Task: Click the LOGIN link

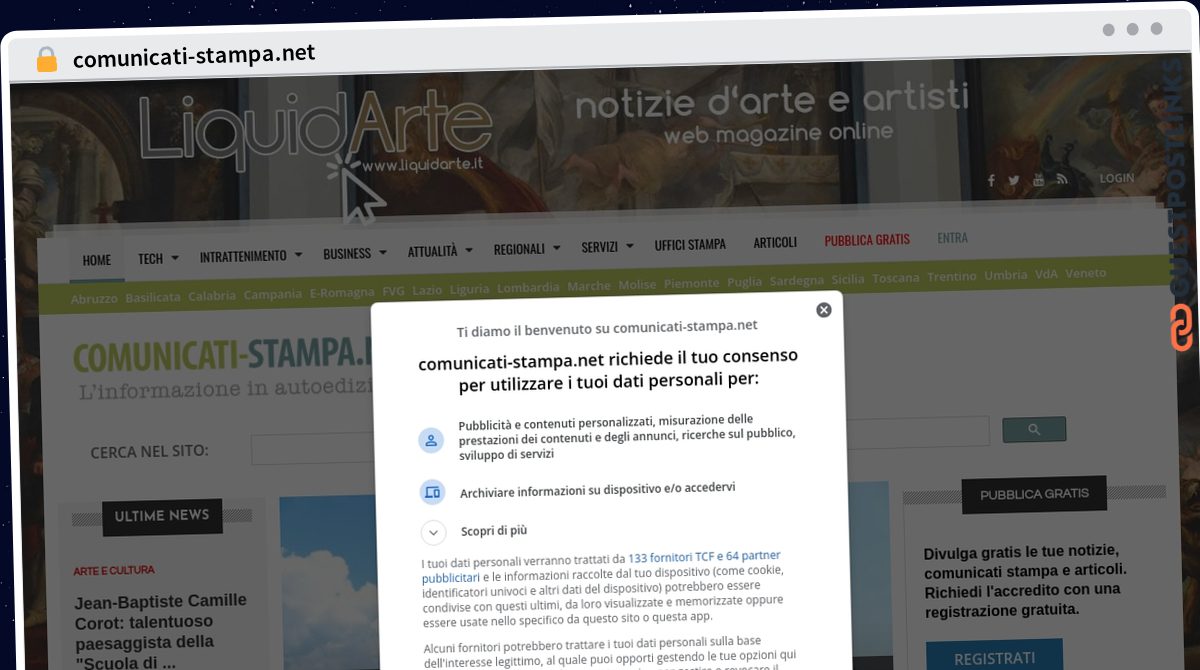Action: point(1117,178)
